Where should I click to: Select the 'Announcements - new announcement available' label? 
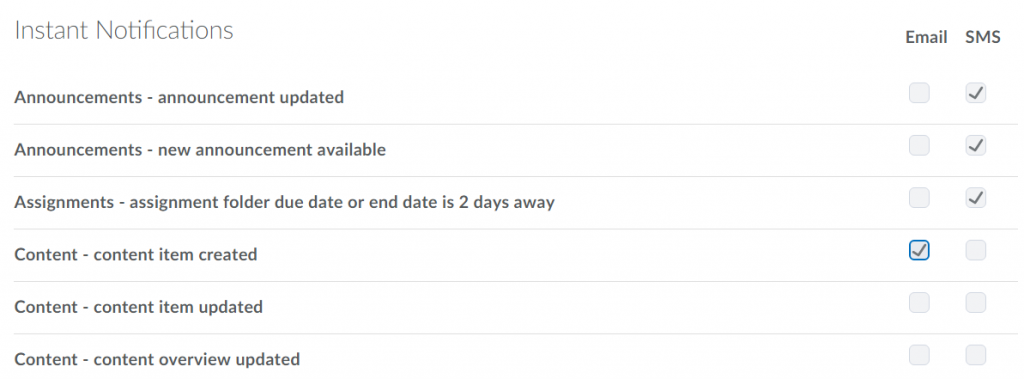coord(200,150)
